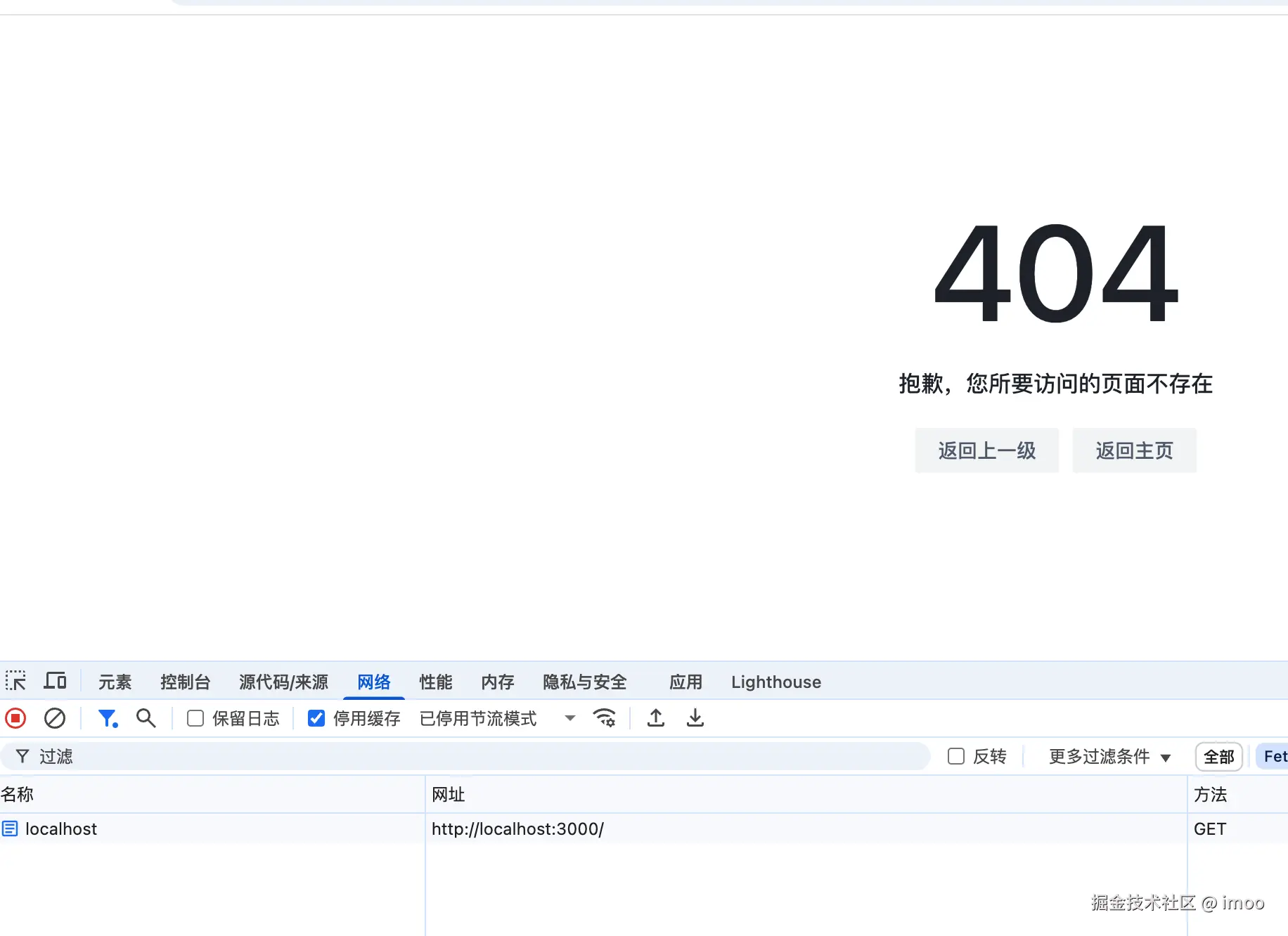Export HAR file download icon
The image size is (1288, 936).
695,718
